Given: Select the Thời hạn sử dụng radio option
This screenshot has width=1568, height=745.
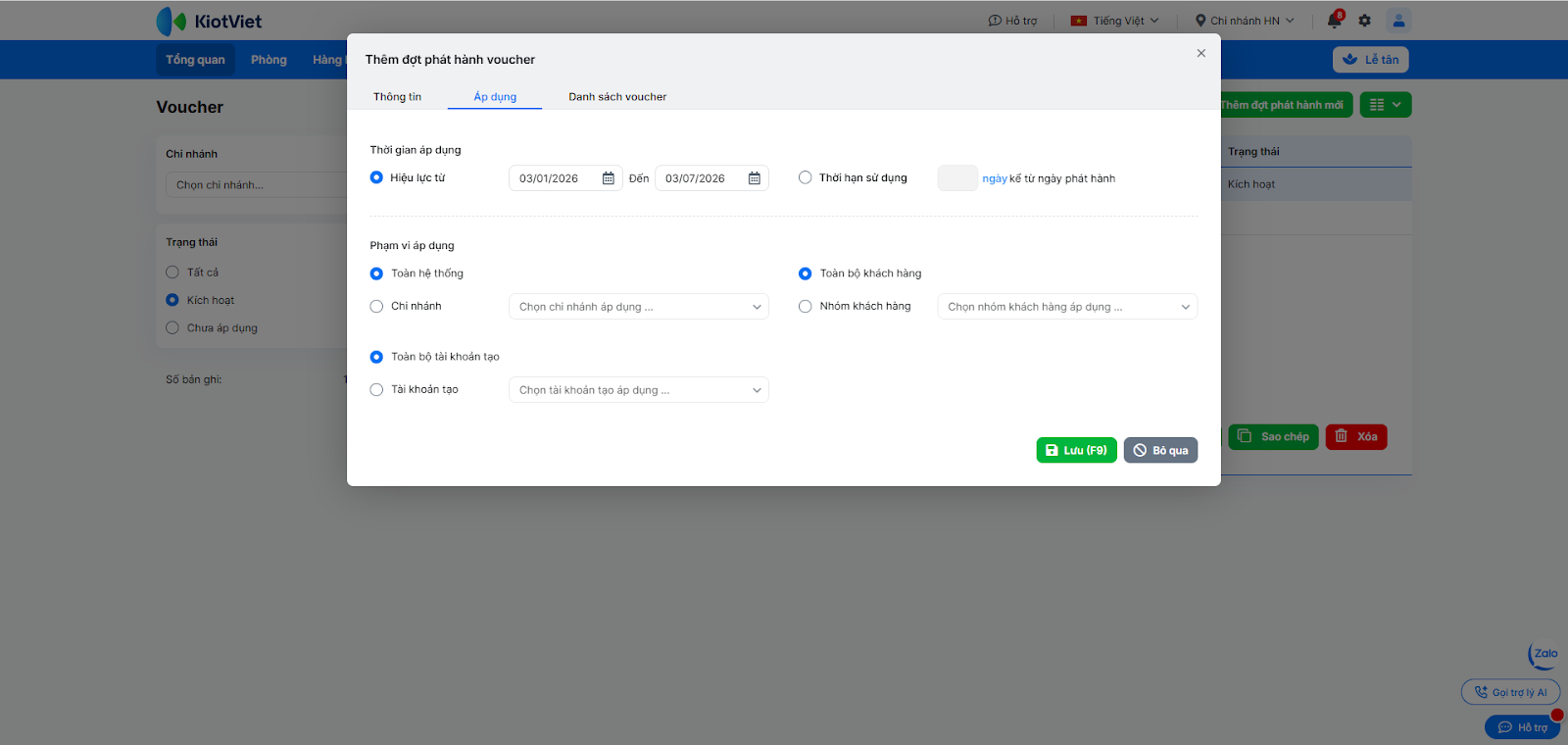Looking at the screenshot, I should pos(806,178).
